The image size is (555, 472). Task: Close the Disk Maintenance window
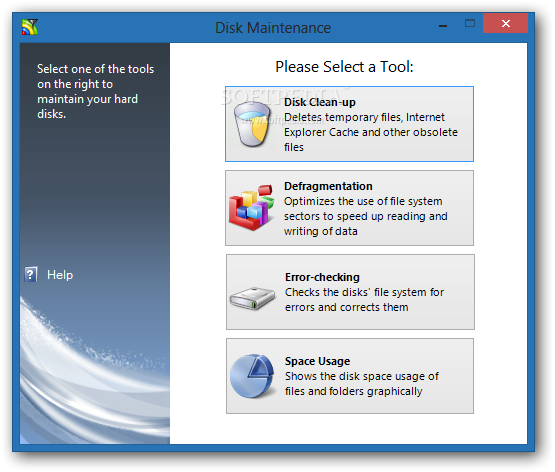[x=505, y=23]
